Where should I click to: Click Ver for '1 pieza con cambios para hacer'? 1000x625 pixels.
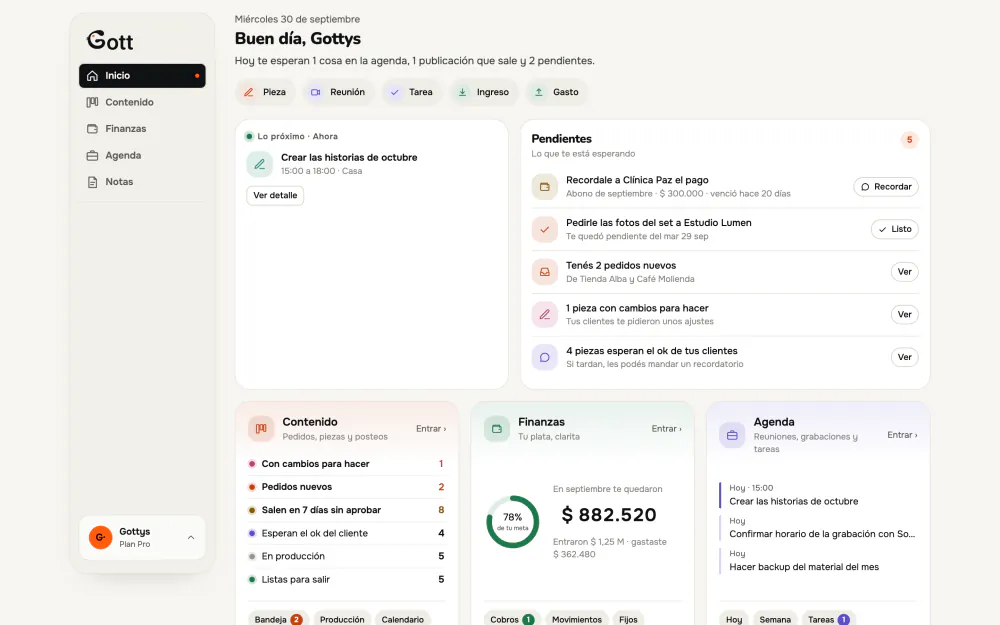point(904,314)
